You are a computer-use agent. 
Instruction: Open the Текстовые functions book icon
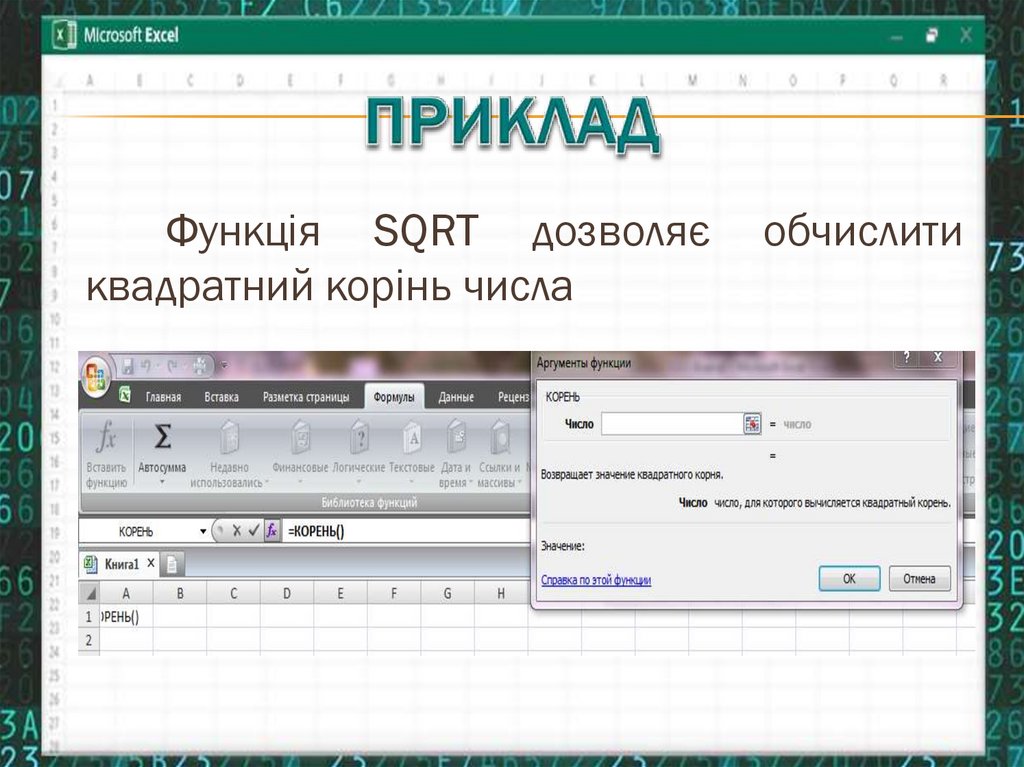point(412,438)
